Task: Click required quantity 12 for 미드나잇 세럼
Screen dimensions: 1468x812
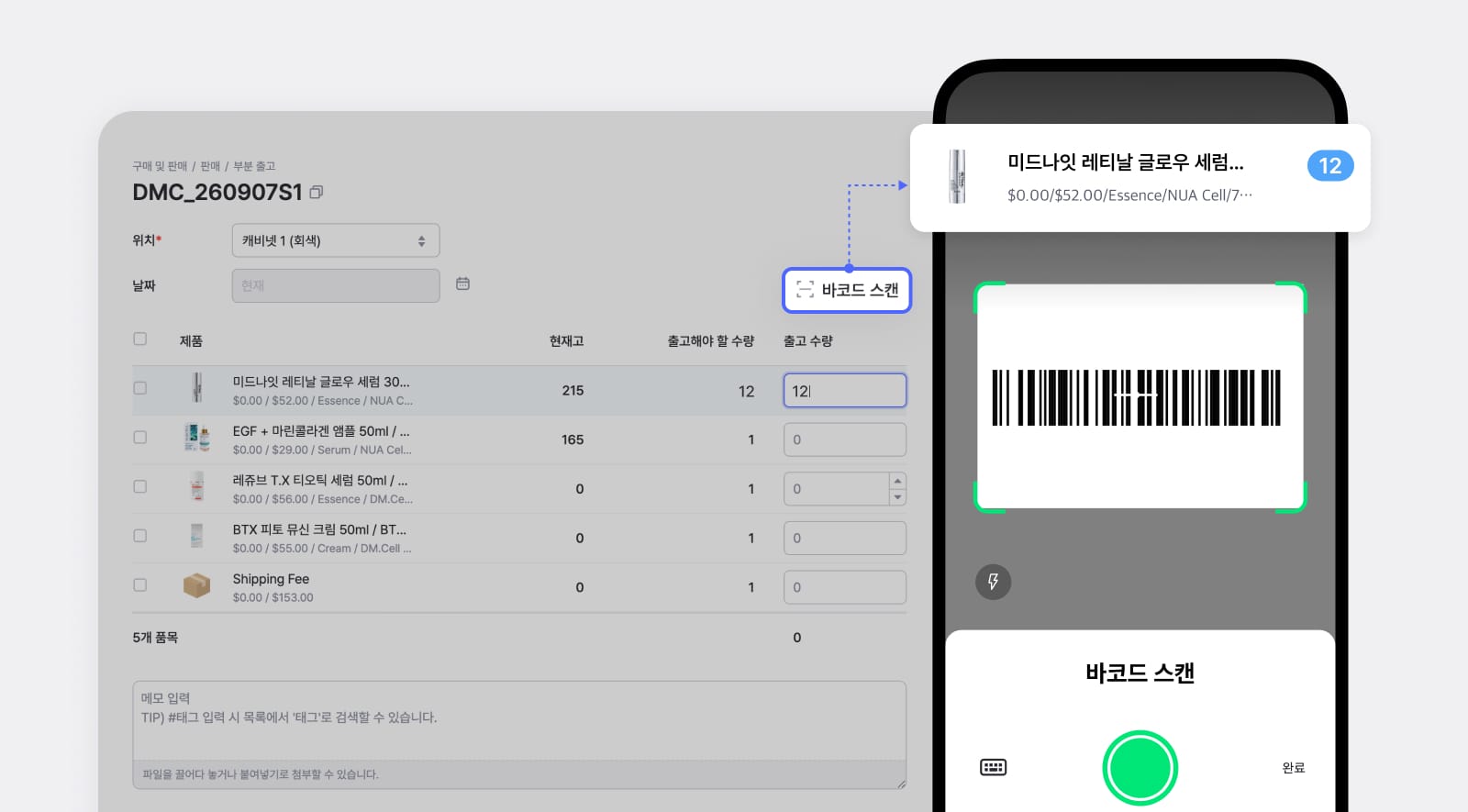Action: [x=746, y=392]
